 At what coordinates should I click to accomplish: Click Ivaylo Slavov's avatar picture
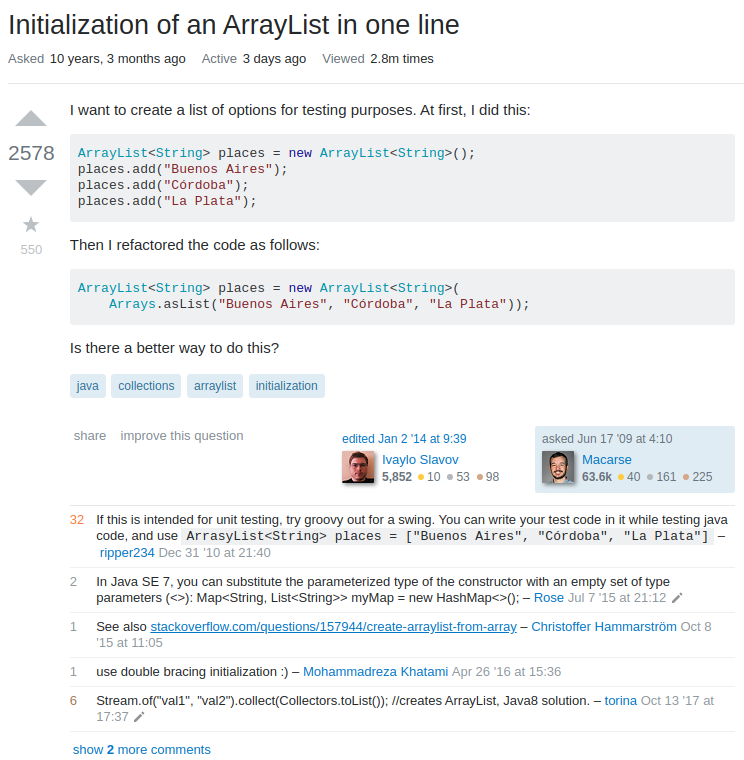coord(358,467)
